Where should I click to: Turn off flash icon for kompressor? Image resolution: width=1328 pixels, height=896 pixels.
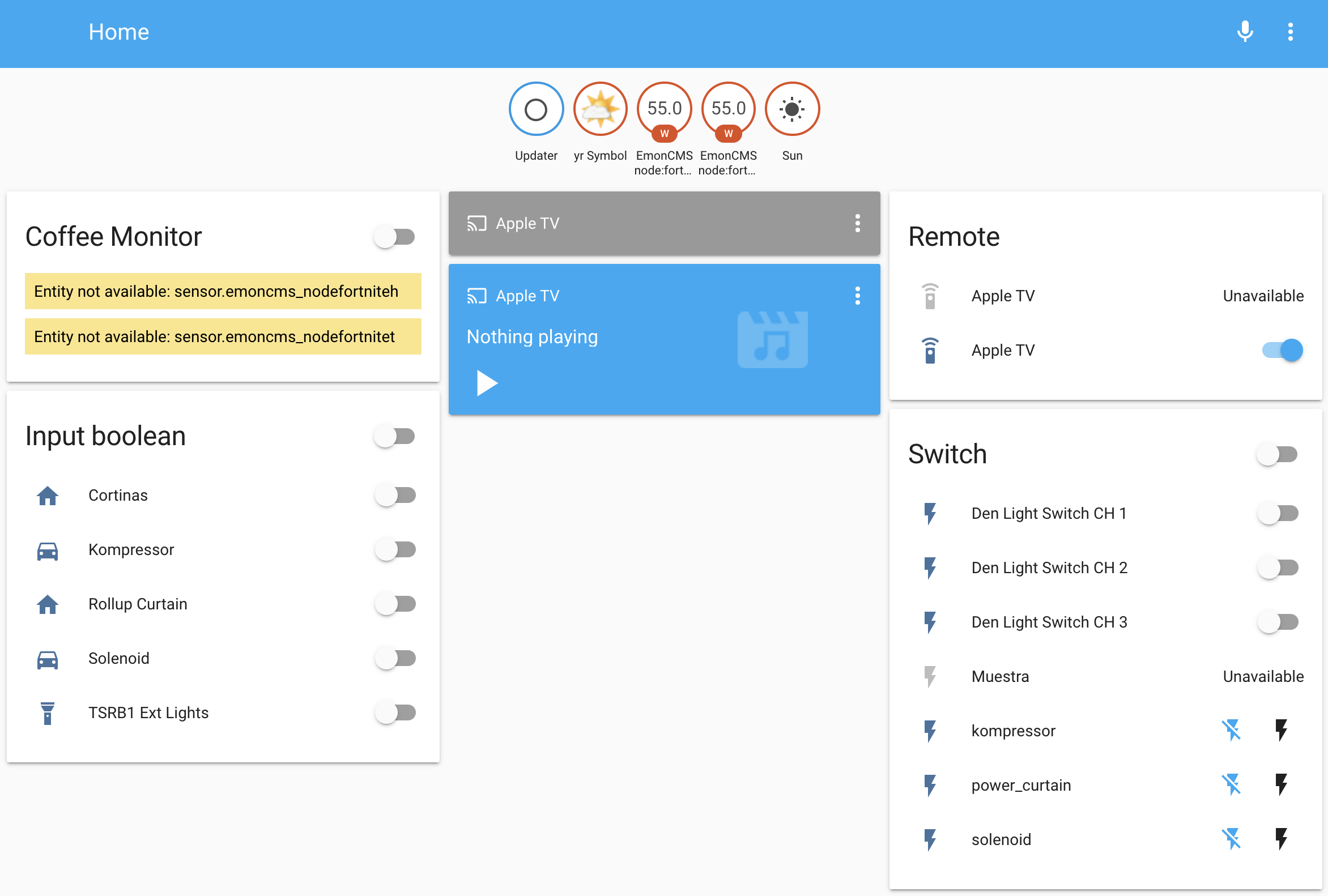(1231, 731)
